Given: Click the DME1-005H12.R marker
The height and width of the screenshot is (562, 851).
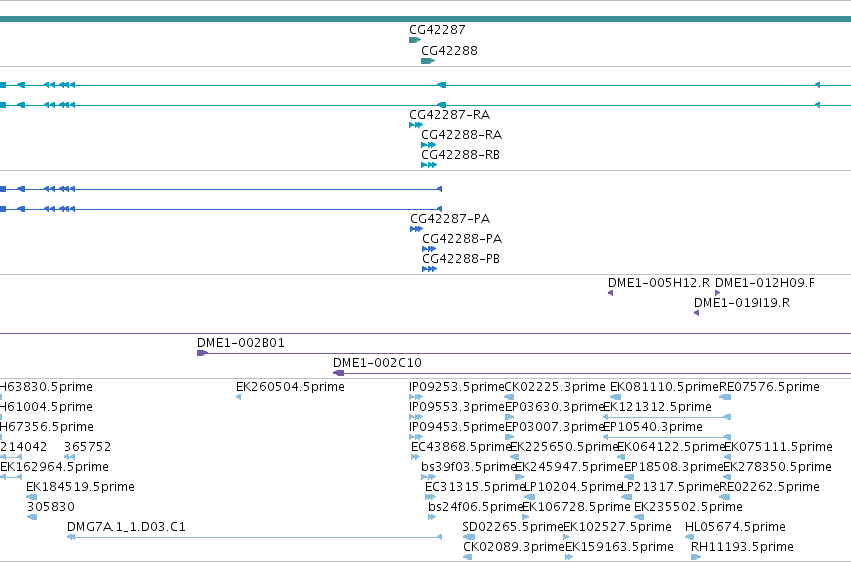Looking at the screenshot, I should tap(611, 293).
